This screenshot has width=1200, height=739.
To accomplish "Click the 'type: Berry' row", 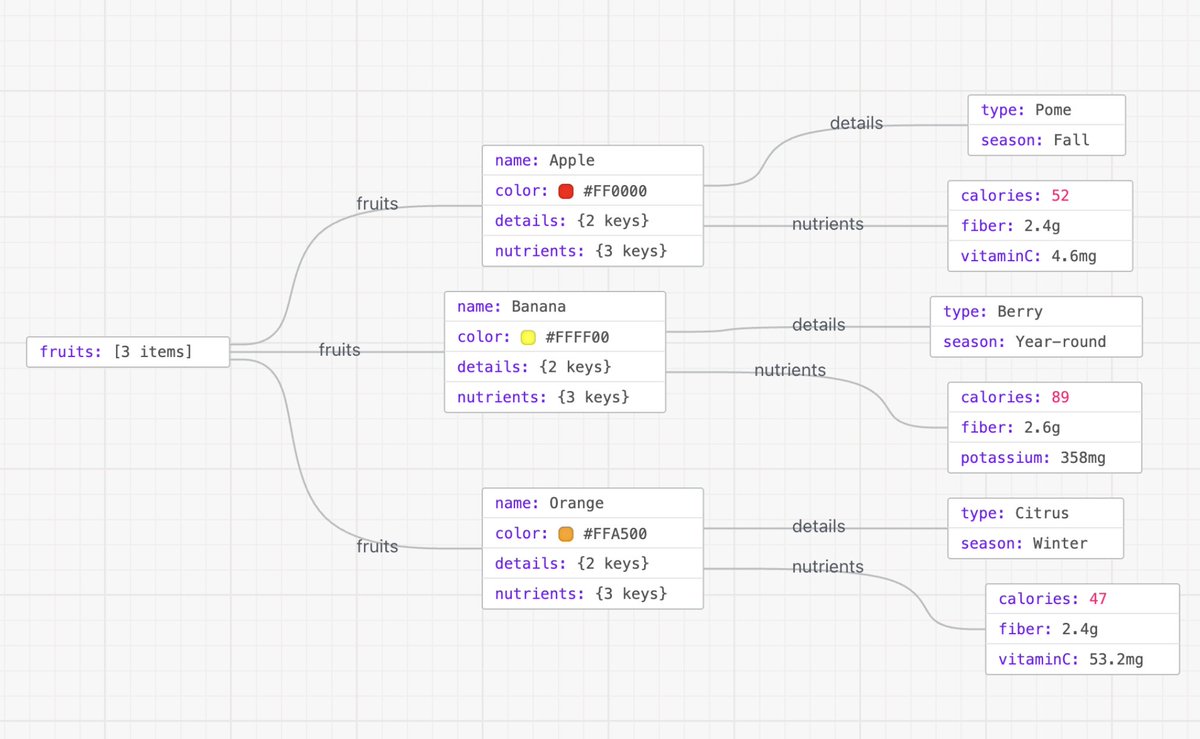I will (x=1036, y=311).
